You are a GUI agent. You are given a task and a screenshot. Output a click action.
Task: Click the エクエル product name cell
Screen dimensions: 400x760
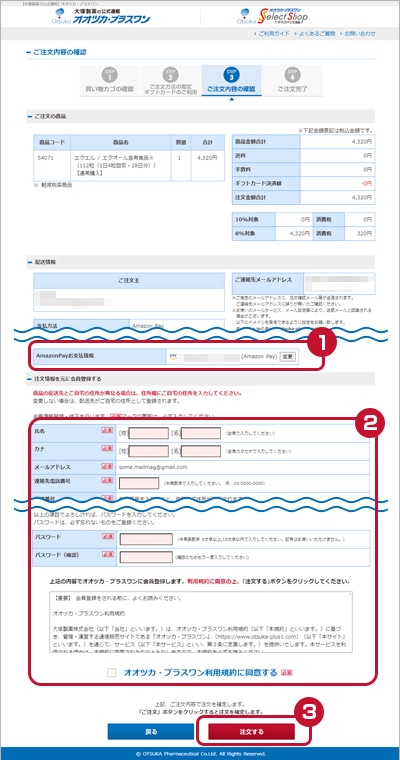(121, 166)
